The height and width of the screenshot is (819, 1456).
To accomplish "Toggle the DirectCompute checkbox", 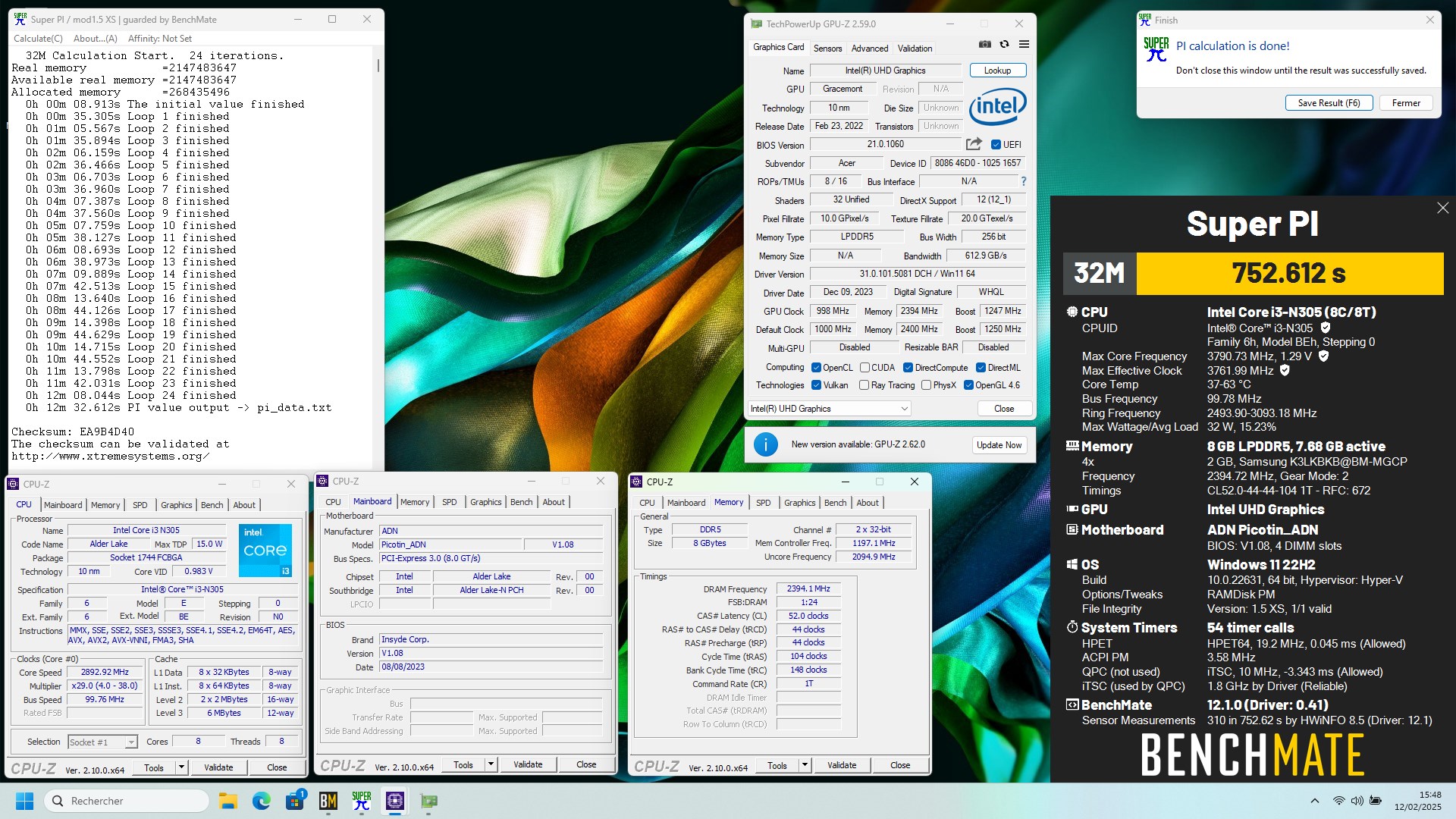I will pos(908,368).
